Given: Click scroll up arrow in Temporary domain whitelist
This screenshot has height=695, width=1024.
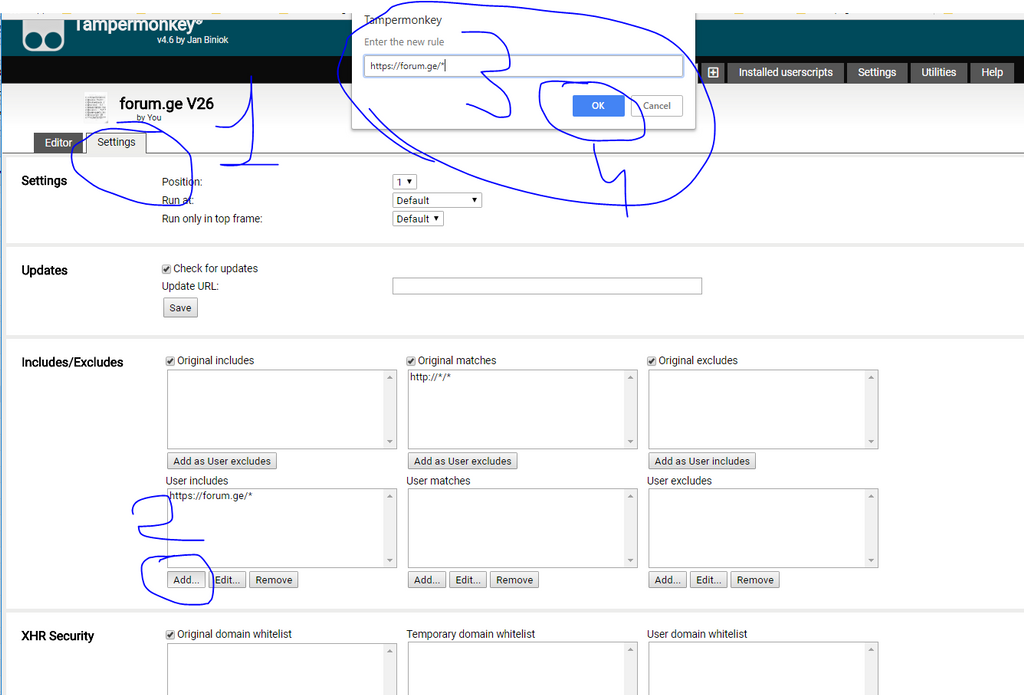Looking at the screenshot, I should (x=630, y=650).
